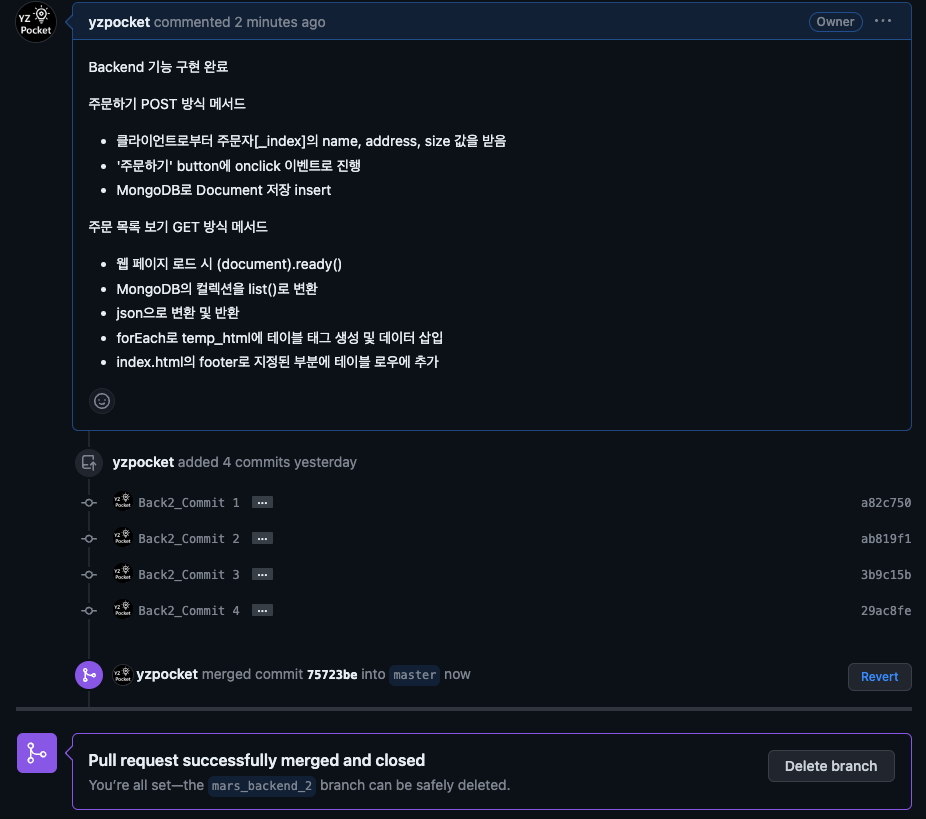Expand Back2_Commit 4 message ellipsis
This screenshot has height=819, width=926.
pos(262,611)
